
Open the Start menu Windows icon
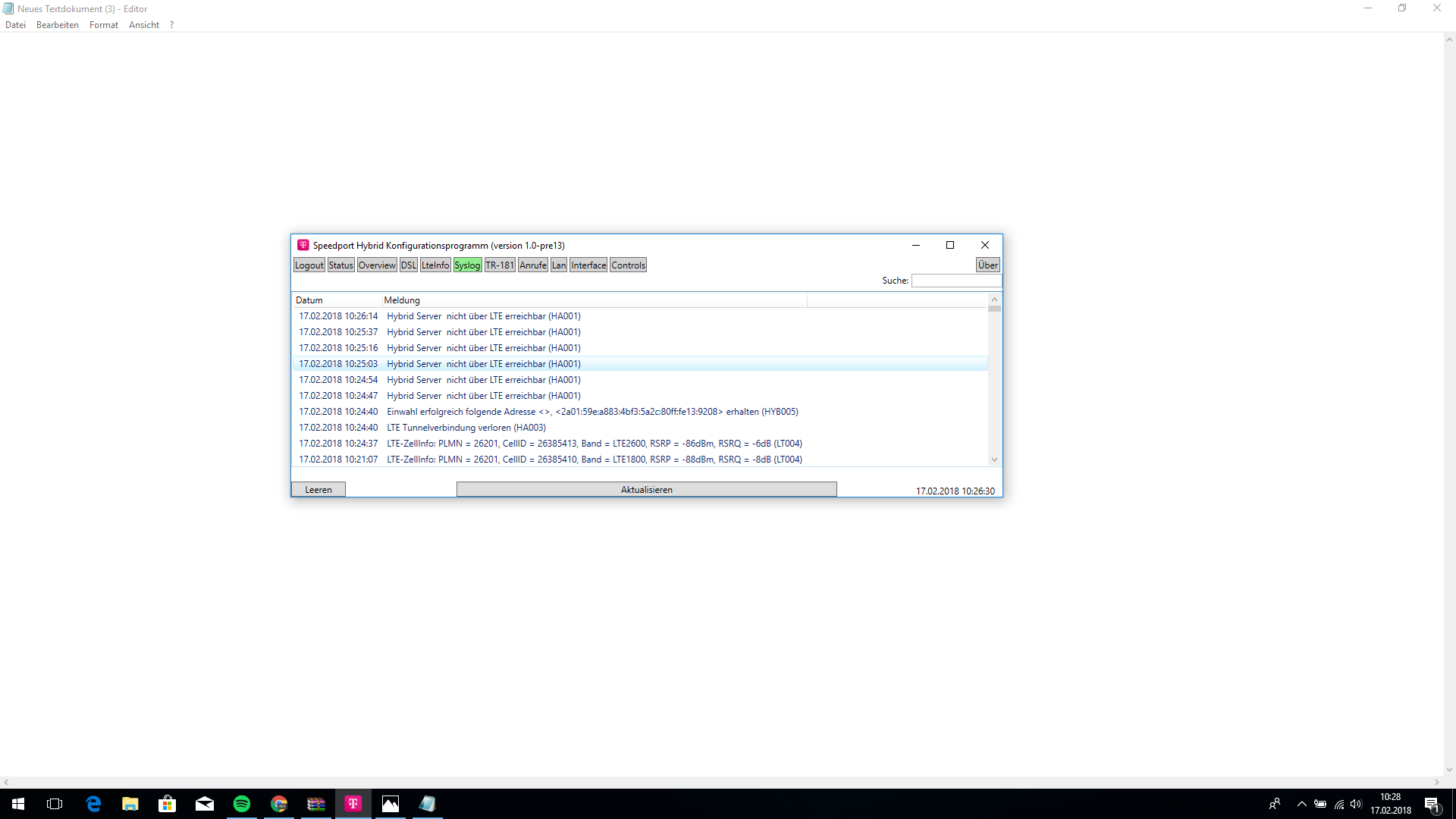pos(18,804)
